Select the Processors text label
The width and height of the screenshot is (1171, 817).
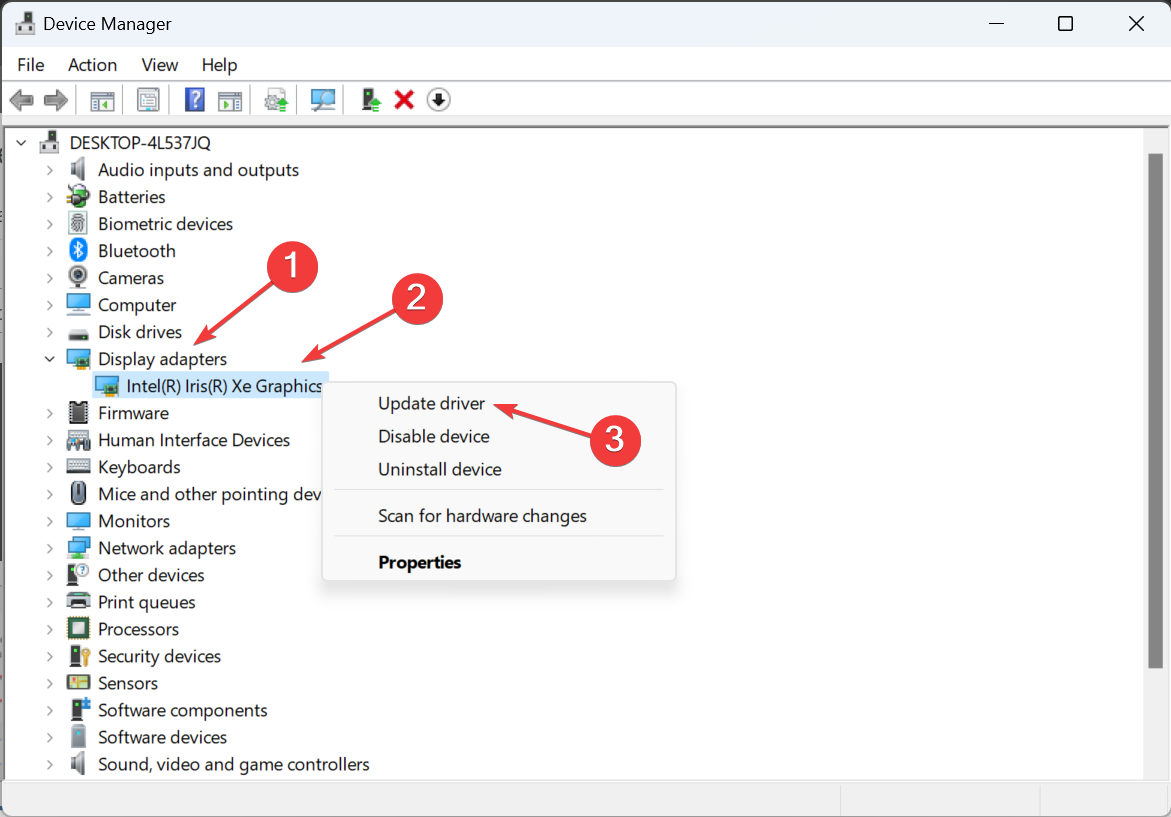(x=138, y=629)
